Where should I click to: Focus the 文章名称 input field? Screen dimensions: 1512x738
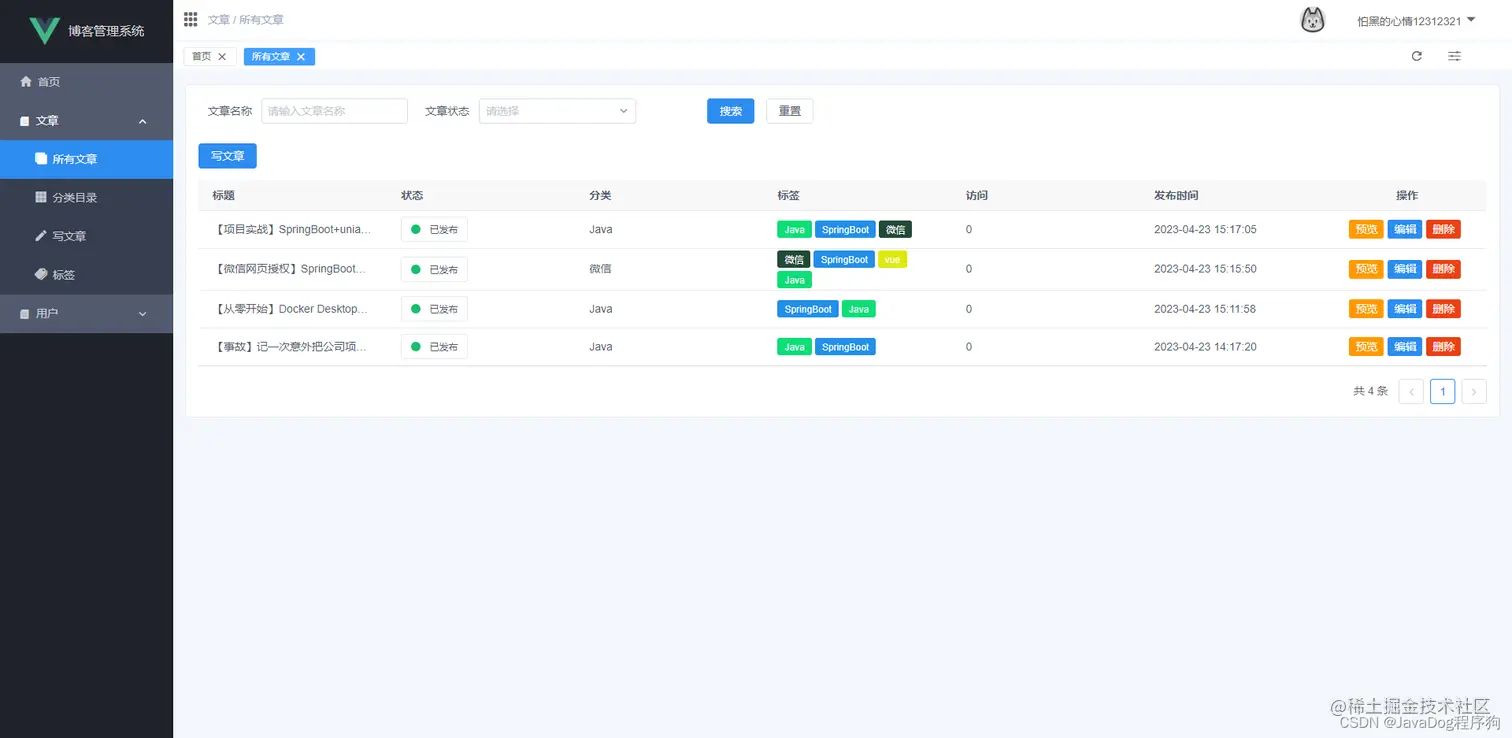[334, 111]
